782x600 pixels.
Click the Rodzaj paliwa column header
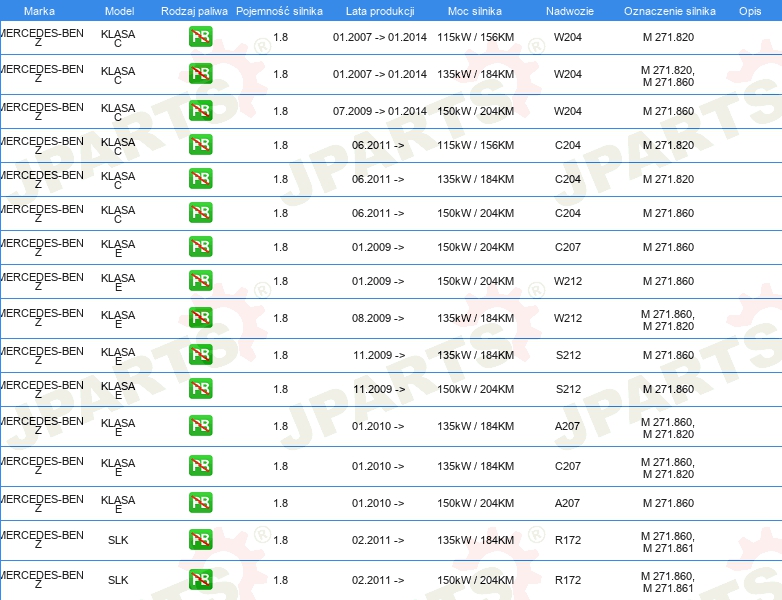194,11
